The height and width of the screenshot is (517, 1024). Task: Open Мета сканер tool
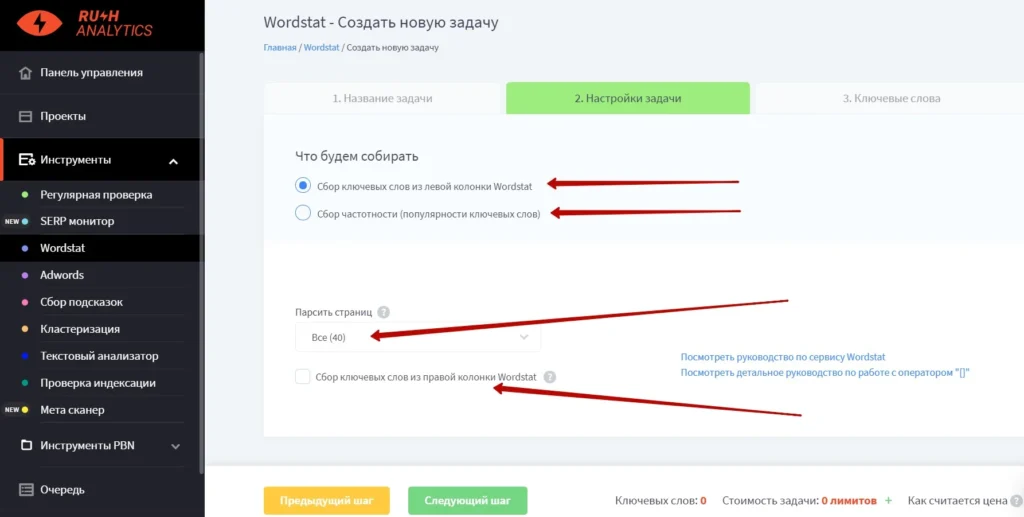point(72,410)
